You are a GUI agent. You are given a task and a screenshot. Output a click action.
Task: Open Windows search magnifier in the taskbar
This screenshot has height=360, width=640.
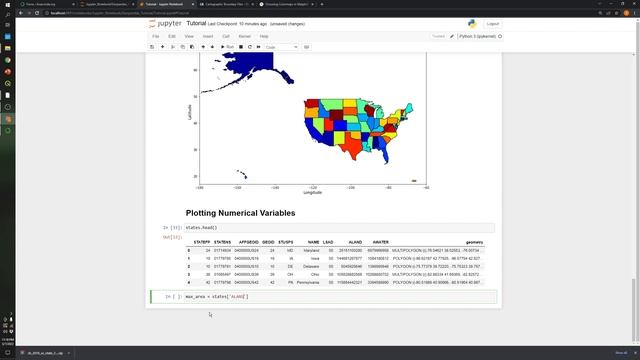tap(7, 15)
